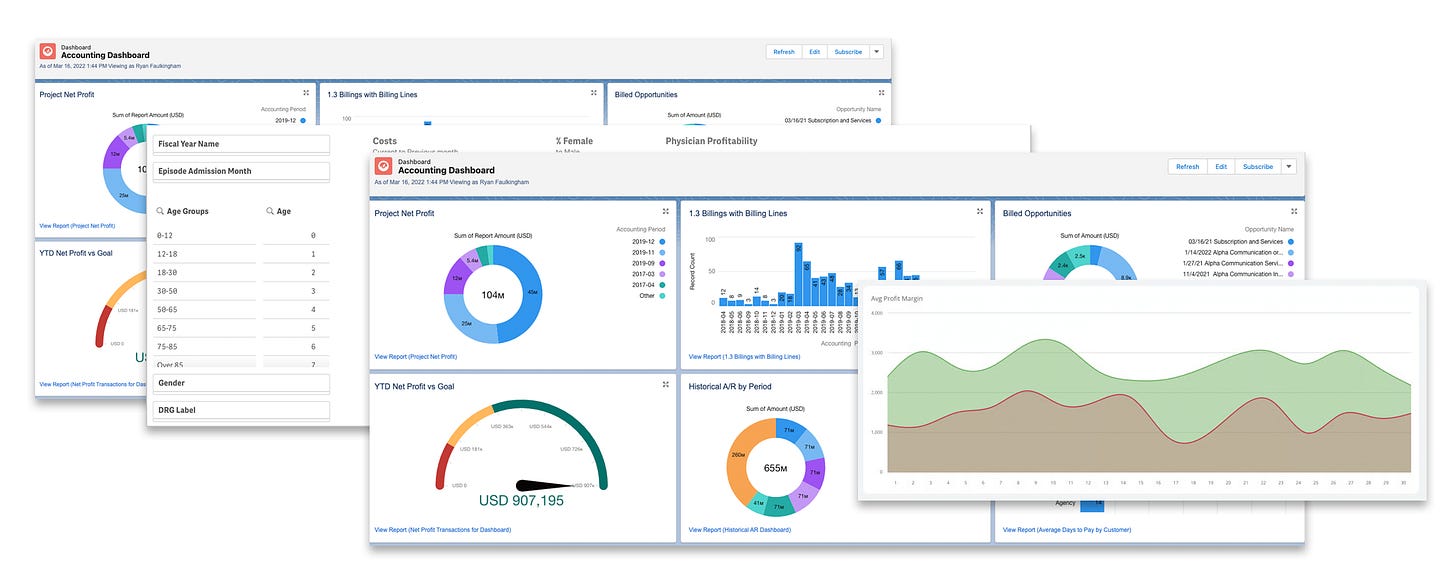The image size is (1456, 580).
Task: Open the DRG Label filter
Action: (x=240, y=409)
